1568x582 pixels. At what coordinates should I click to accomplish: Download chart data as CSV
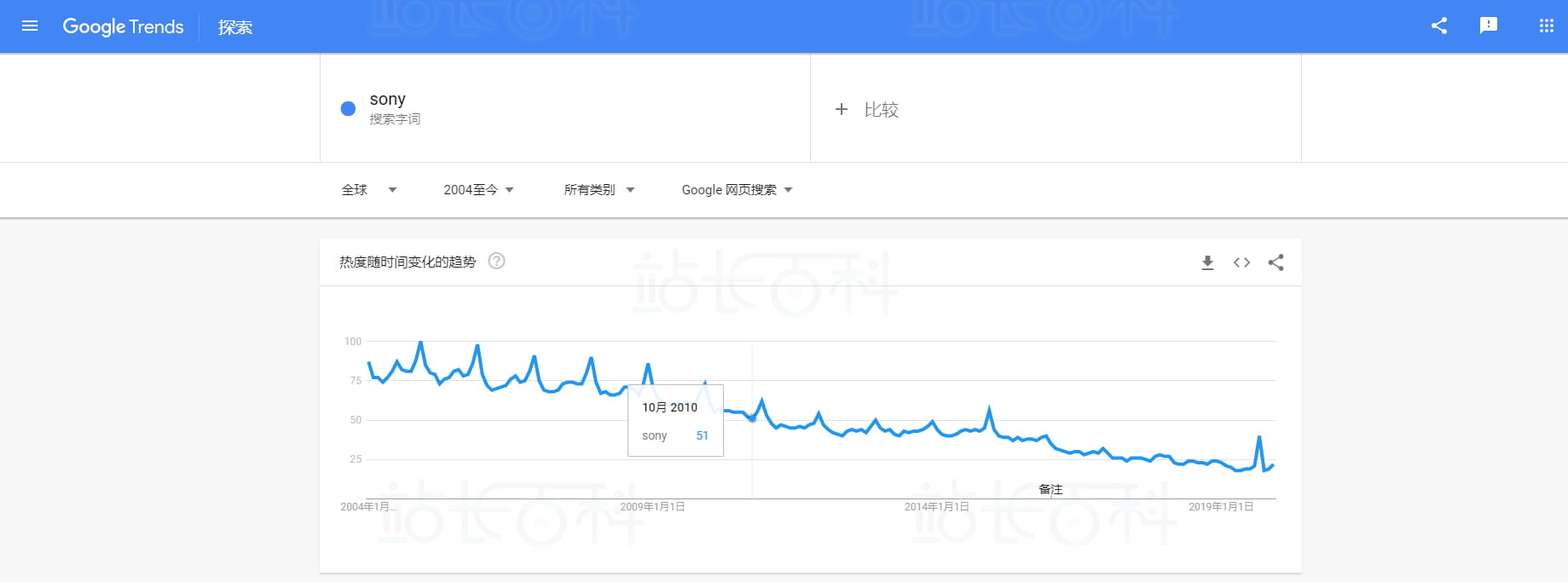pos(1207,262)
